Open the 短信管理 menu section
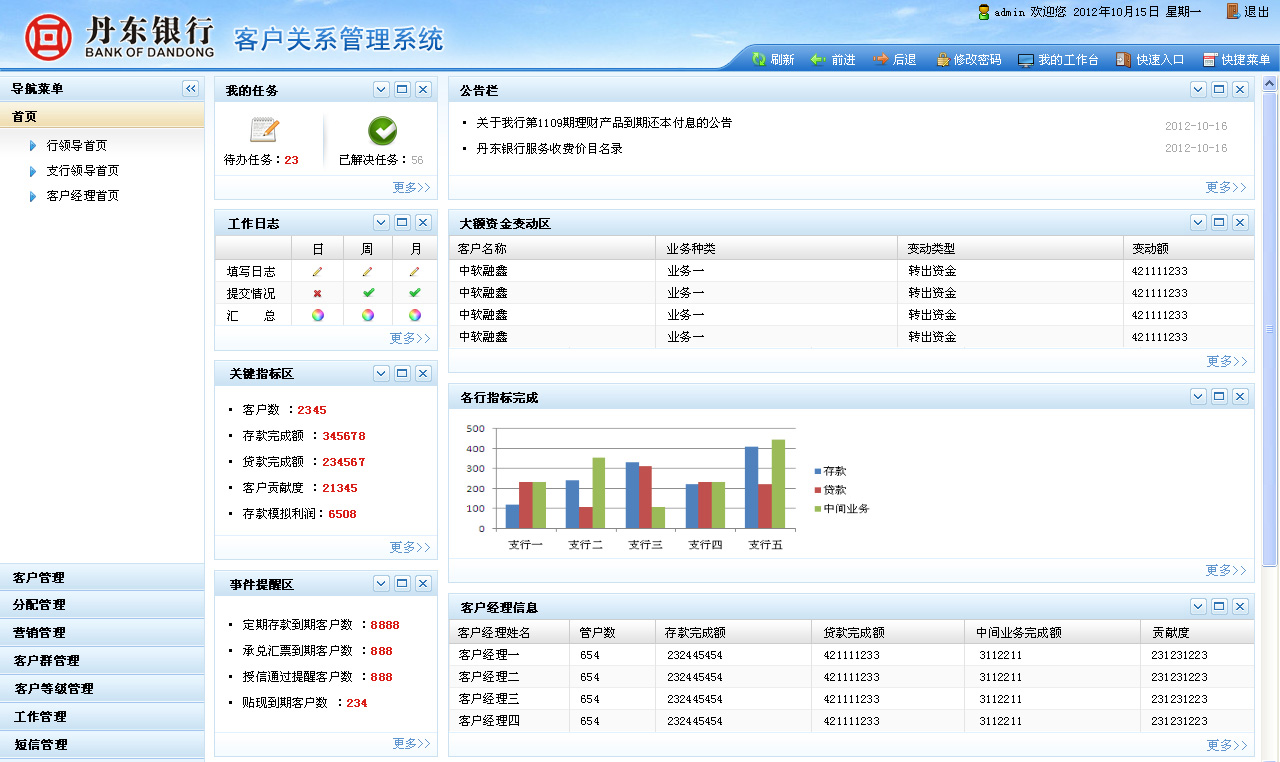Image resolution: width=1280 pixels, height=762 pixels. (40, 745)
